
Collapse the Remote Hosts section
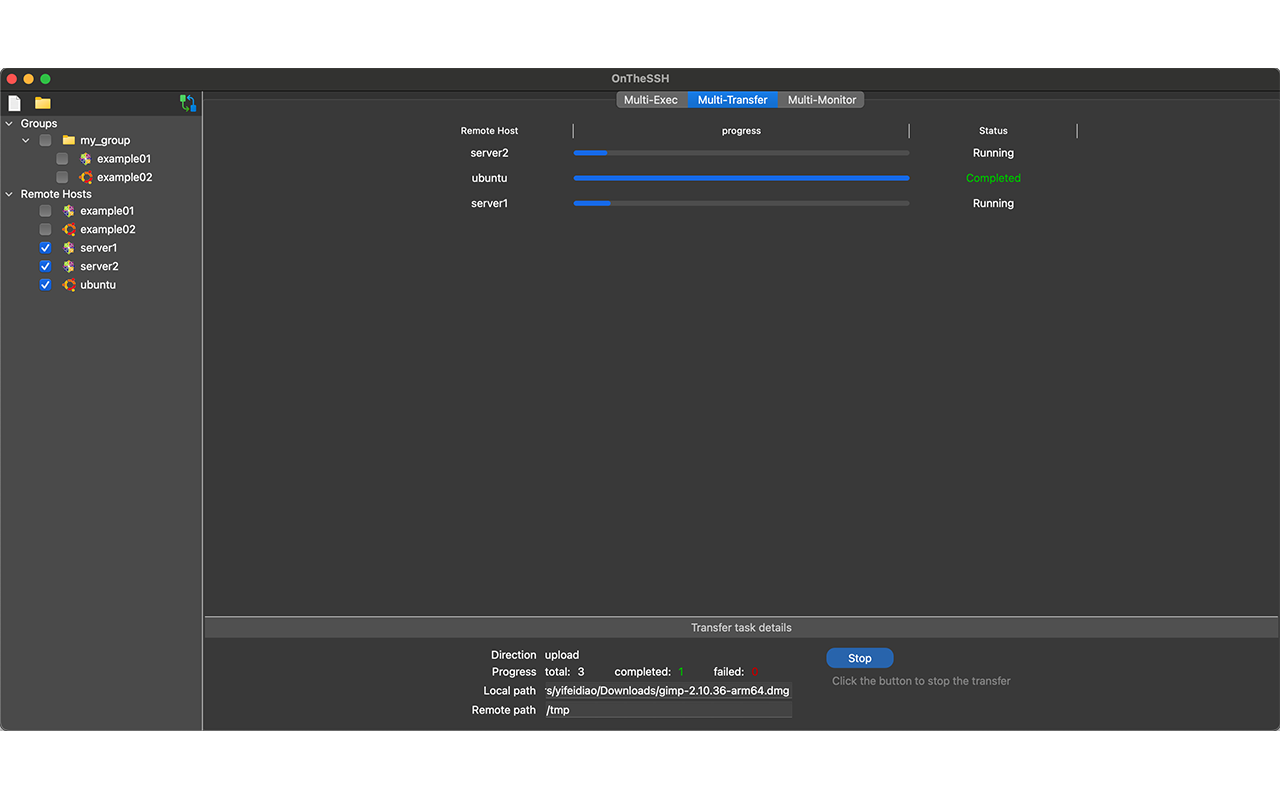(8, 193)
